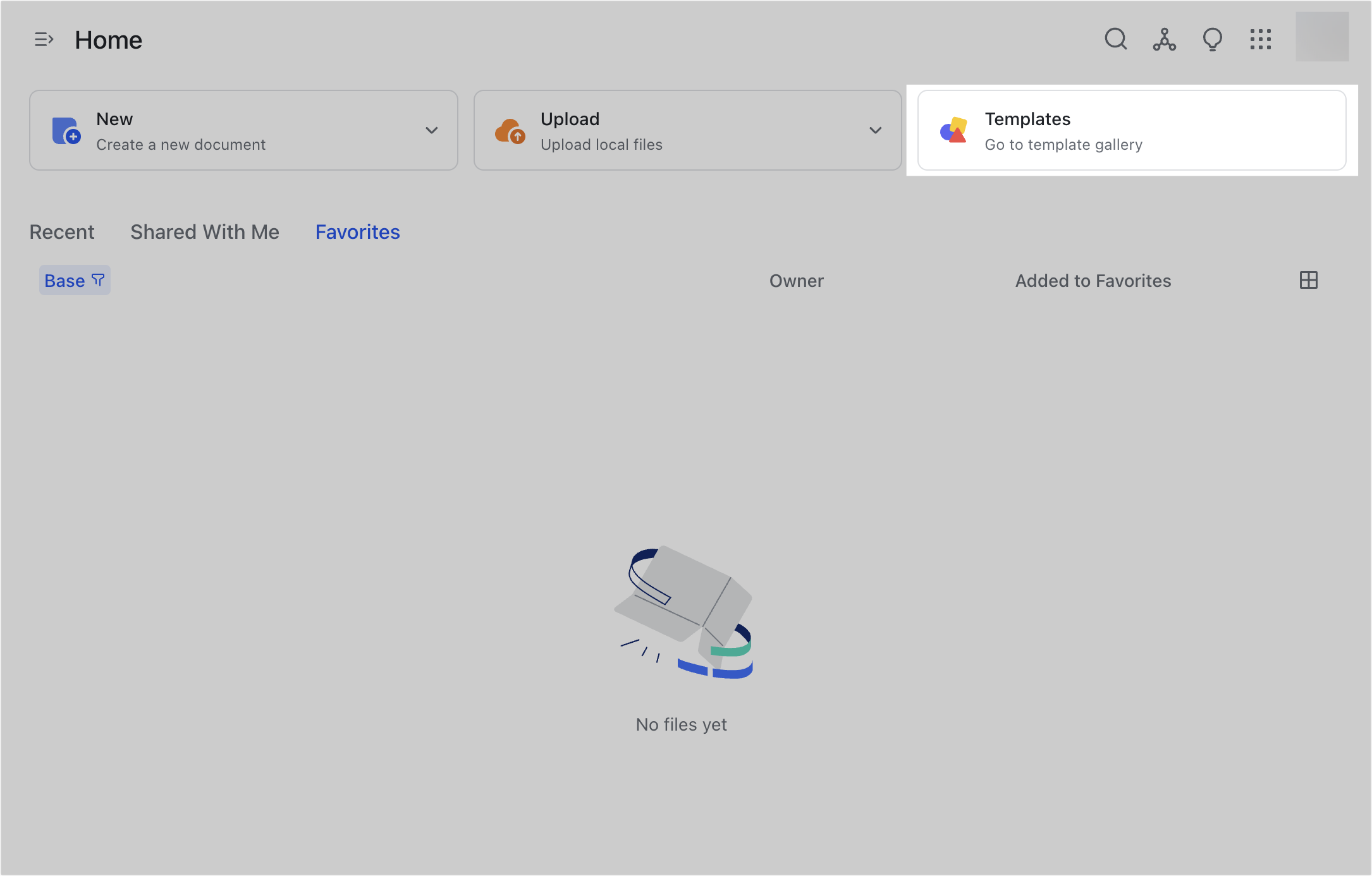The width and height of the screenshot is (1372, 876).
Task: Open the Base type filter
Action: (75, 280)
